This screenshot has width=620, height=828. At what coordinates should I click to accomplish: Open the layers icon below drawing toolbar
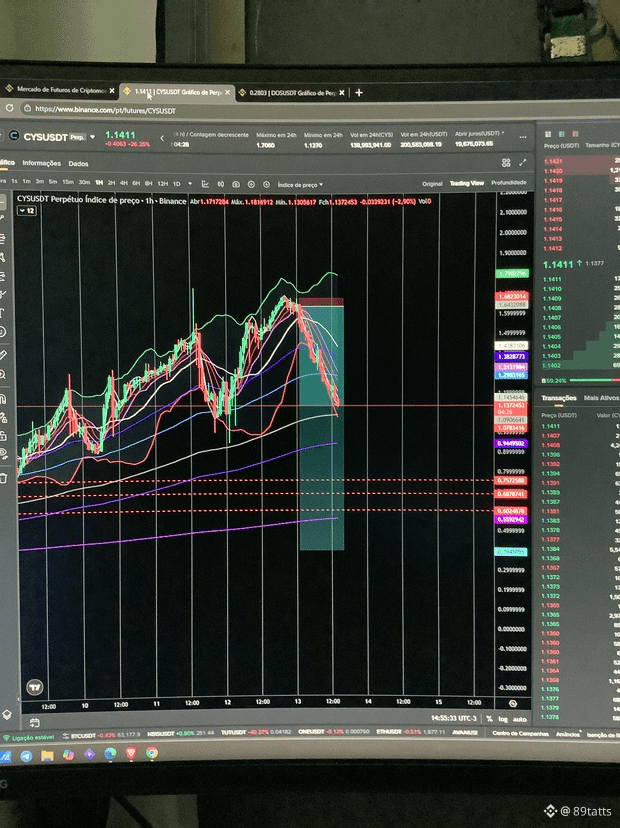[x=7, y=714]
